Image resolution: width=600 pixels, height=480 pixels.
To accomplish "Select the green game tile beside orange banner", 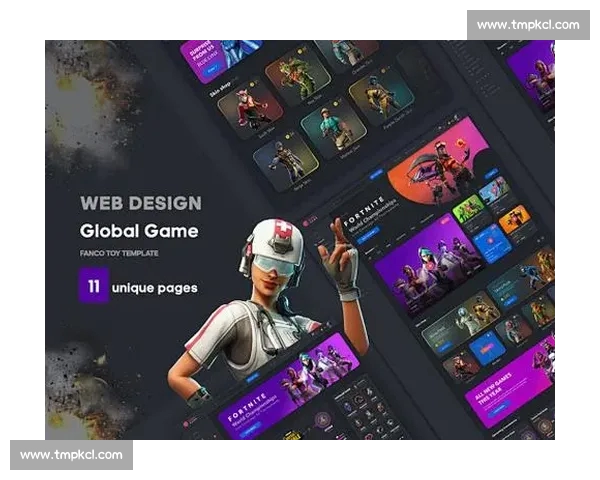I will point(468,209).
